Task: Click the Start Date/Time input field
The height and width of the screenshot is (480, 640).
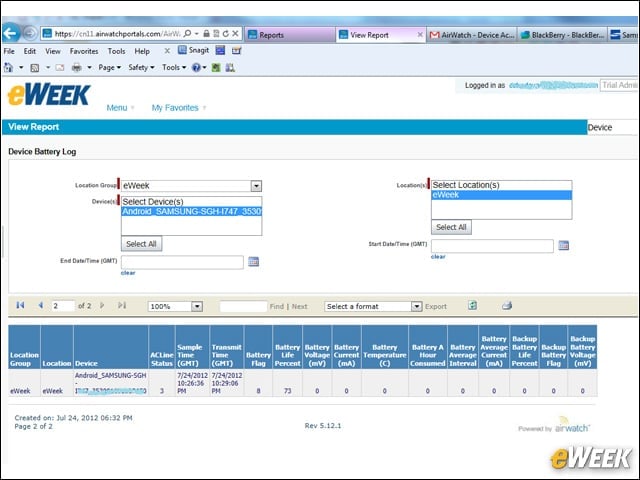Action: coord(492,246)
